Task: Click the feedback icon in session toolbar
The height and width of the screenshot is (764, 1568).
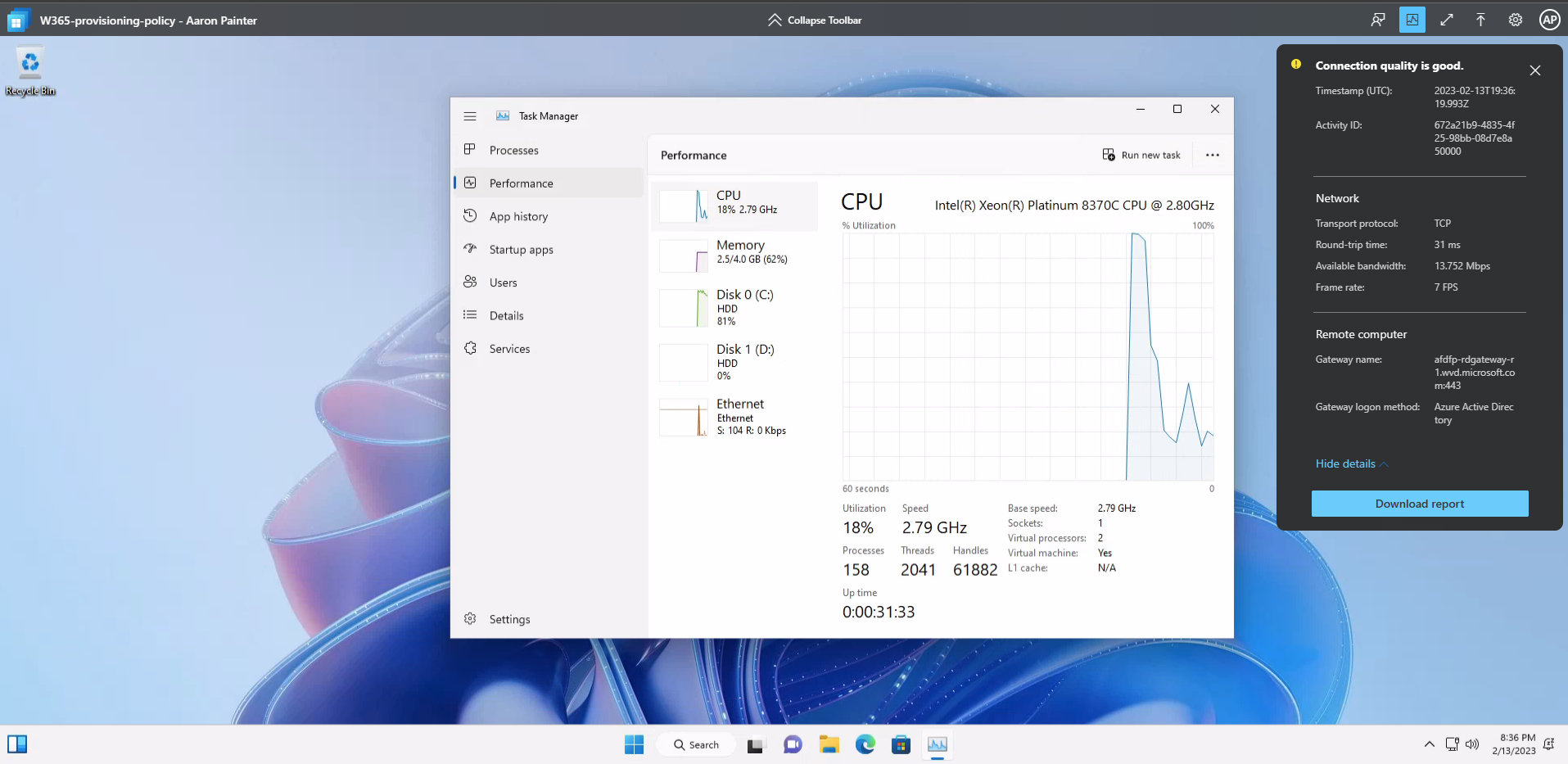Action: [x=1378, y=20]
